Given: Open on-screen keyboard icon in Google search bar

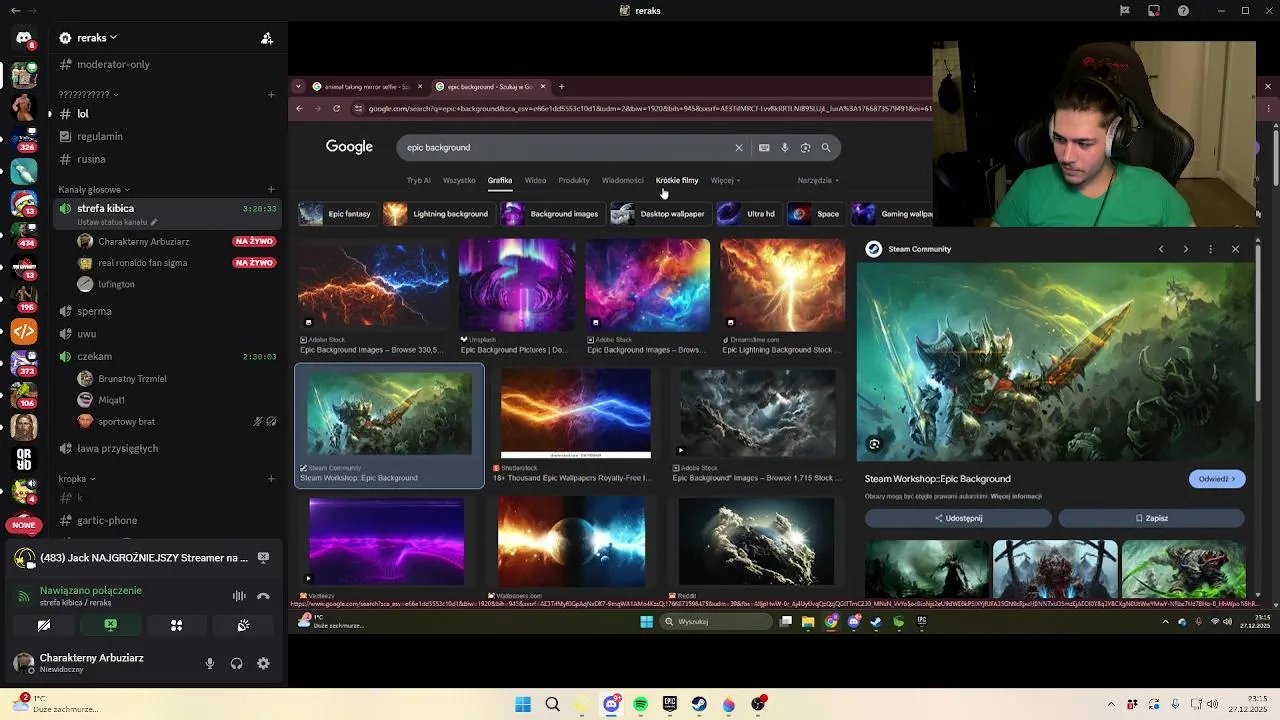Looking at the screenshot, I should (x=764, y=148).
